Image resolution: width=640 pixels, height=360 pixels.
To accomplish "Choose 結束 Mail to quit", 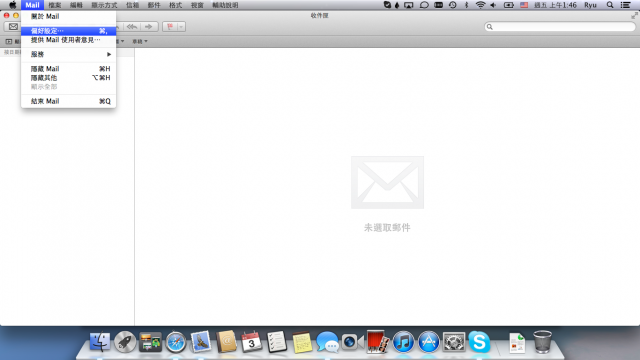I will [69, 101].
